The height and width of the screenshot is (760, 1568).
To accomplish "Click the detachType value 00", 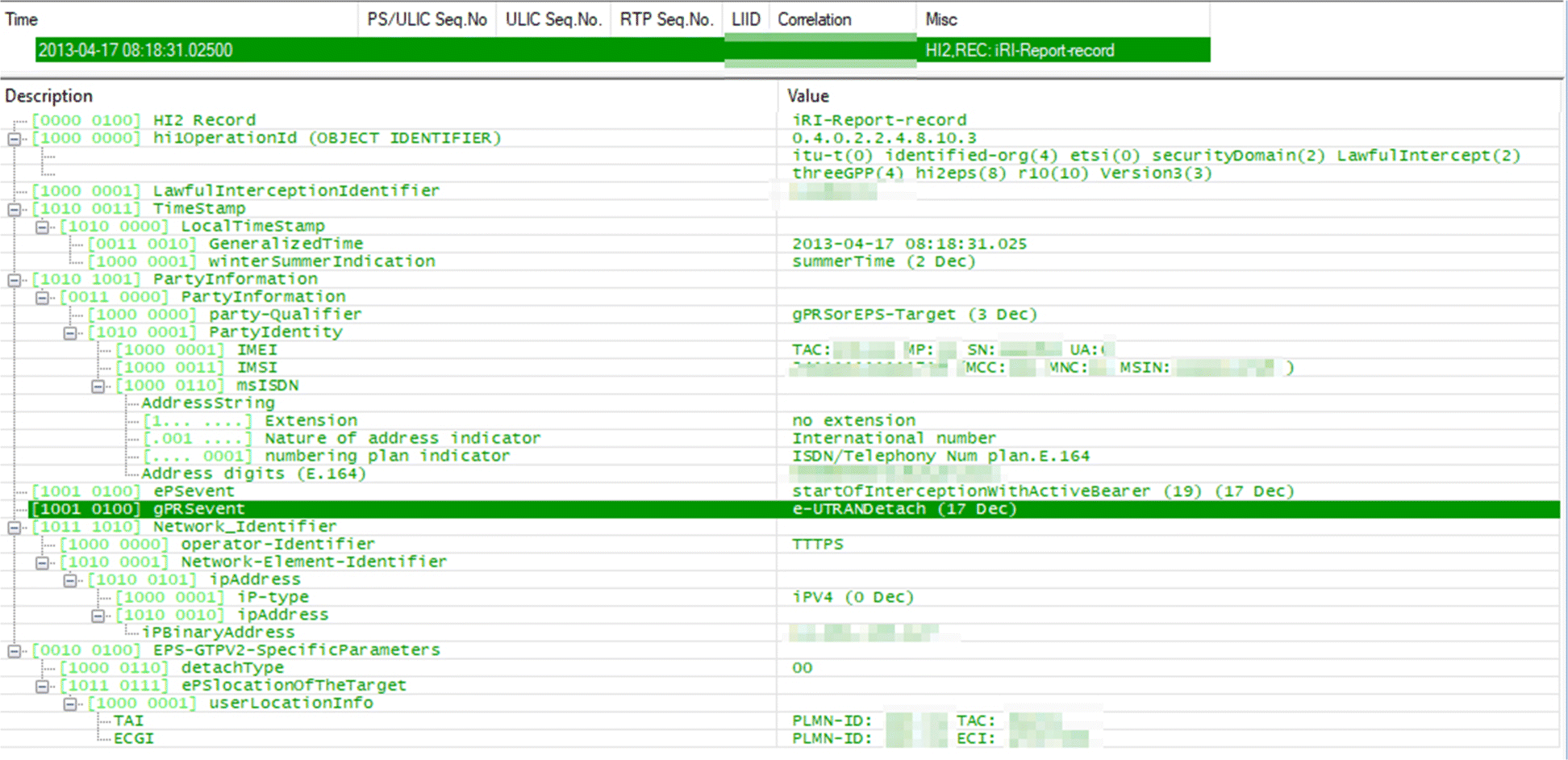I will tap(803, 668).
